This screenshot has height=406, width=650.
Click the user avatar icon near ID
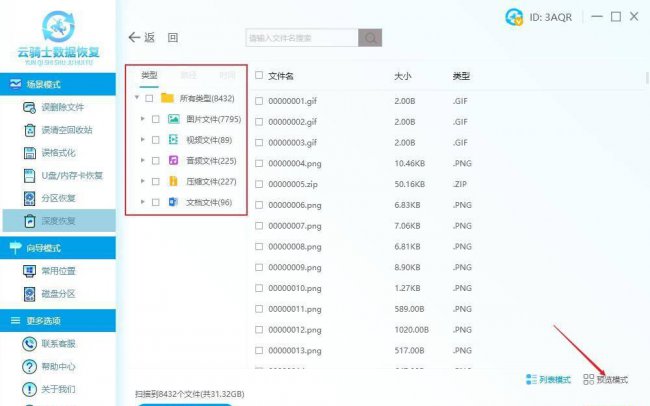point(514,17)
